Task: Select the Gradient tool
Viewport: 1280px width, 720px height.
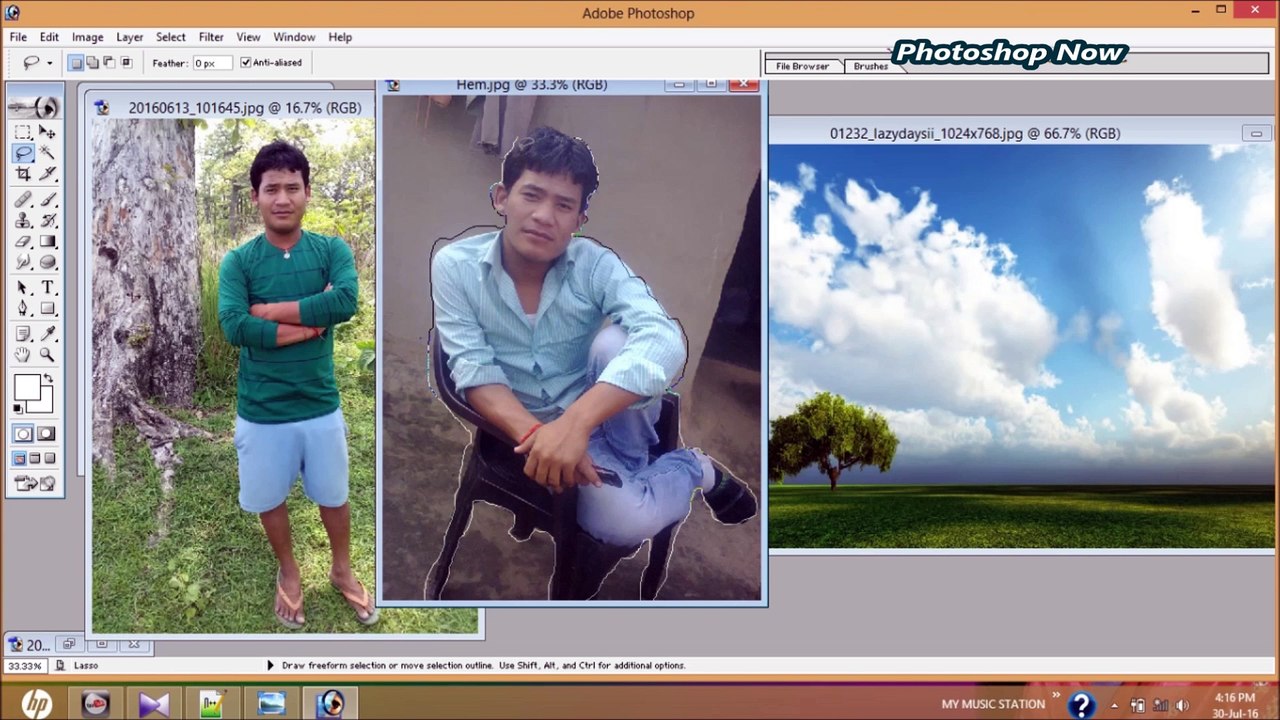Action: 47,242
